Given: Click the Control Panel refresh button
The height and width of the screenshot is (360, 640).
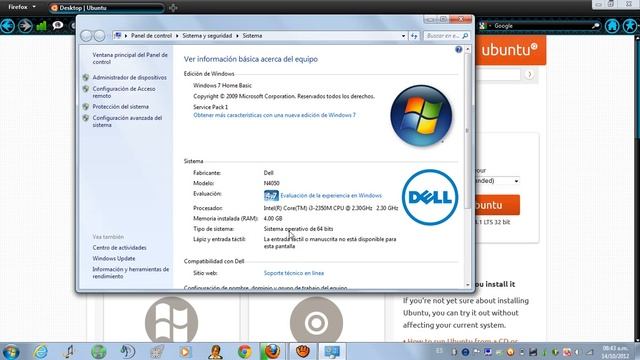Looking at the screenshot, I should click(x=414, y=36).
